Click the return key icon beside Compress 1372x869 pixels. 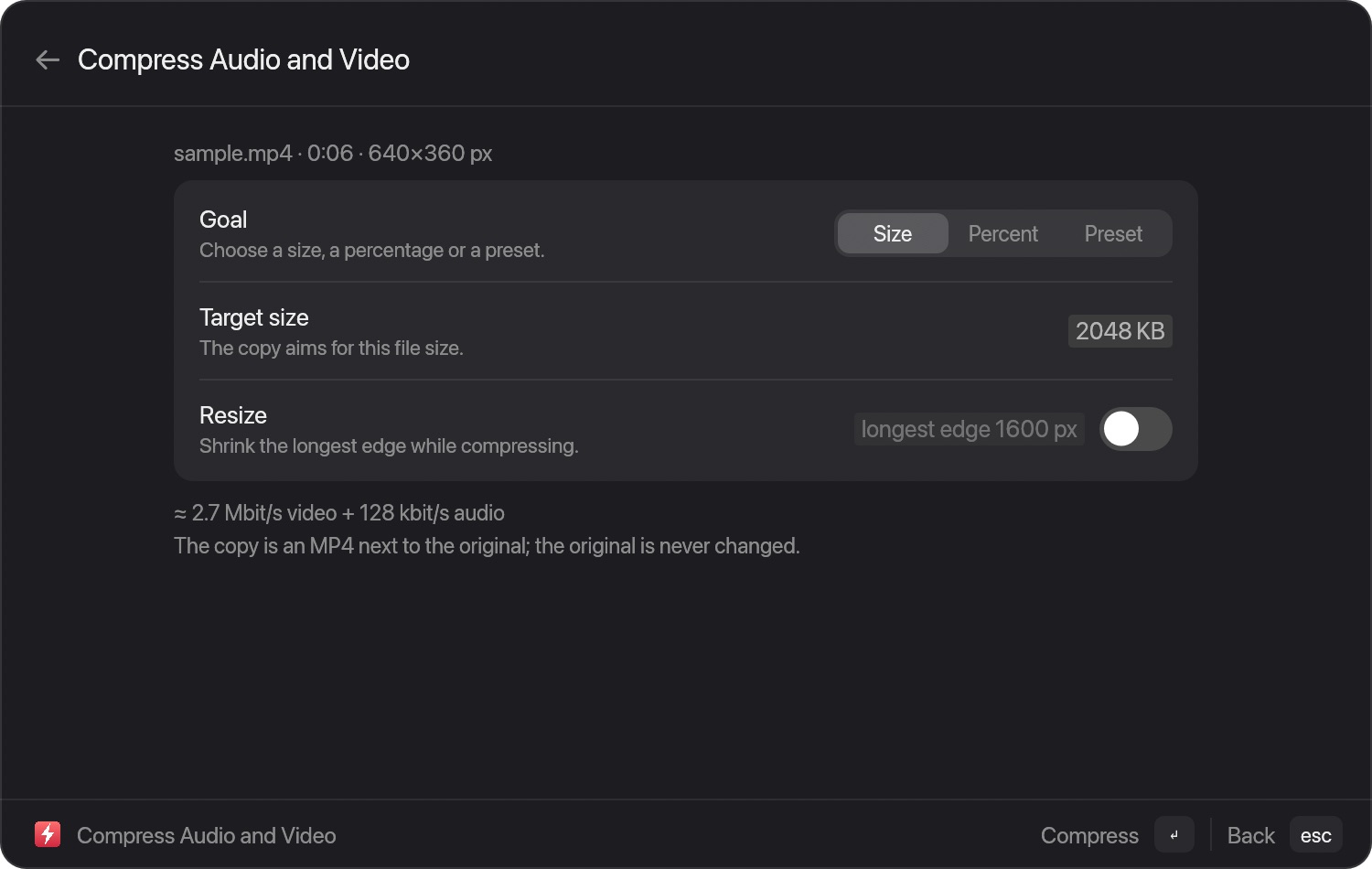[x=1174, y=835]
